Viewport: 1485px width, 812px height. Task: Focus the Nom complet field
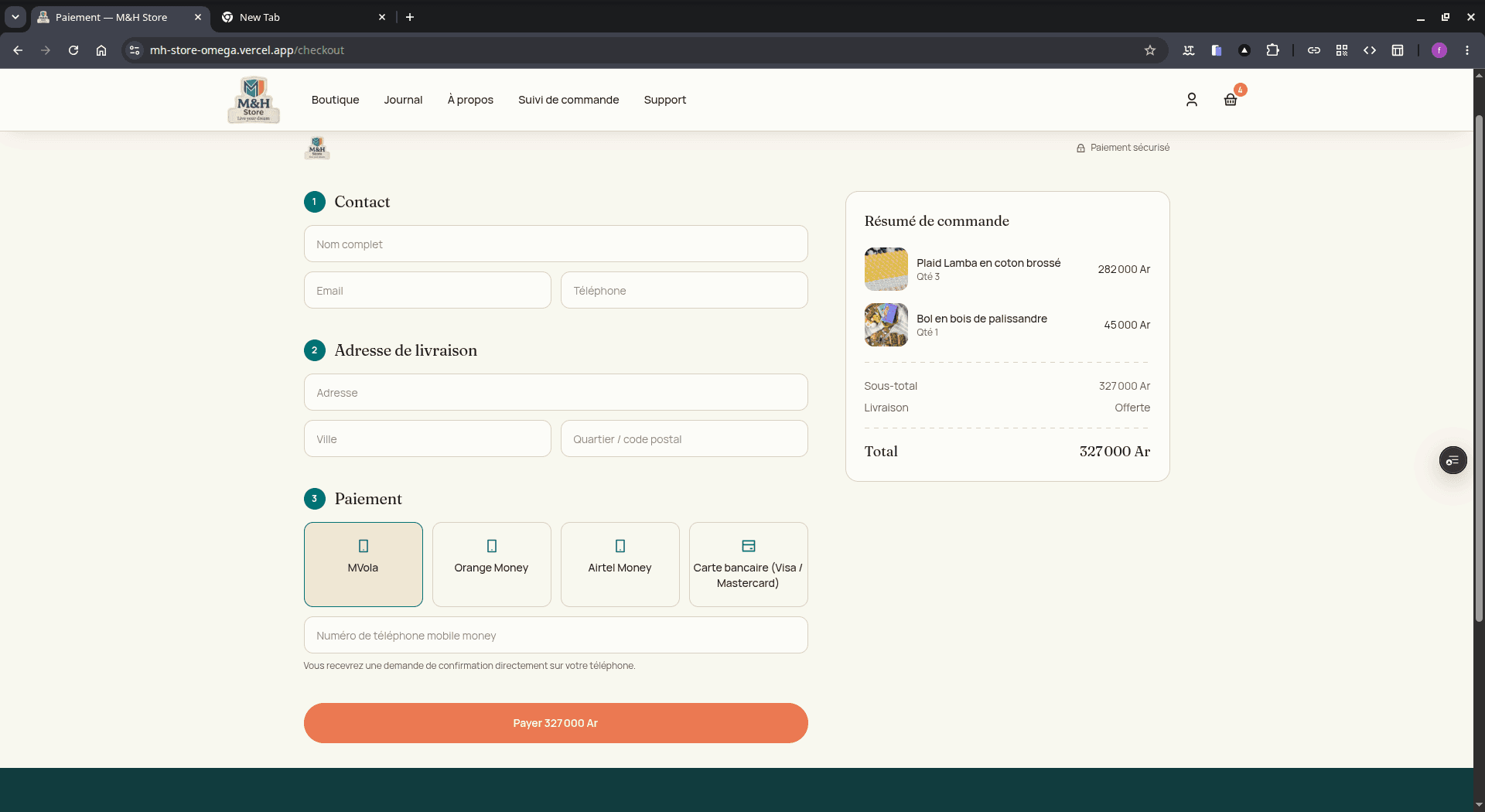[556, 244]
